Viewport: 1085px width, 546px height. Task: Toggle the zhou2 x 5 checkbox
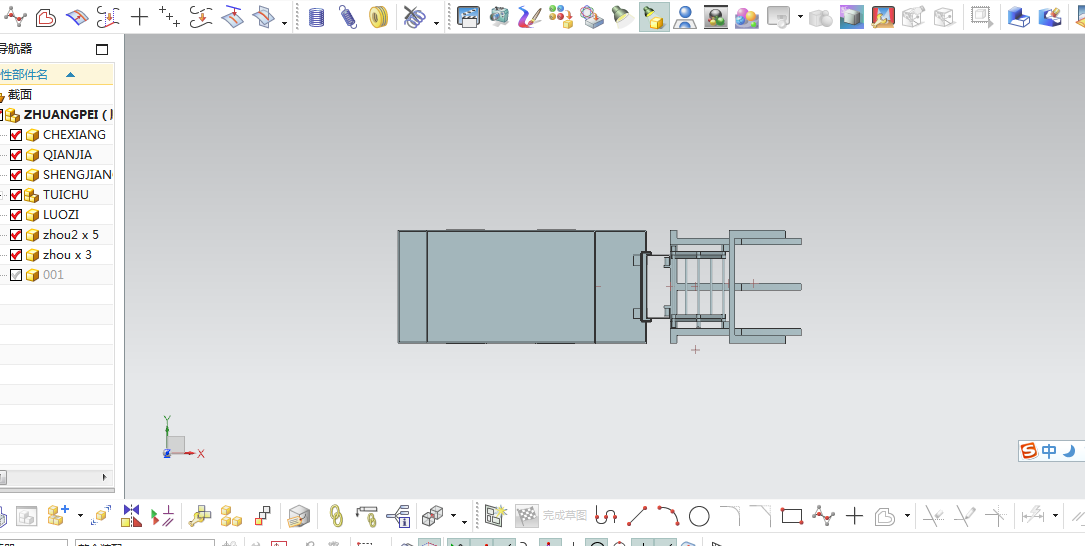click(x=16, y=235)
